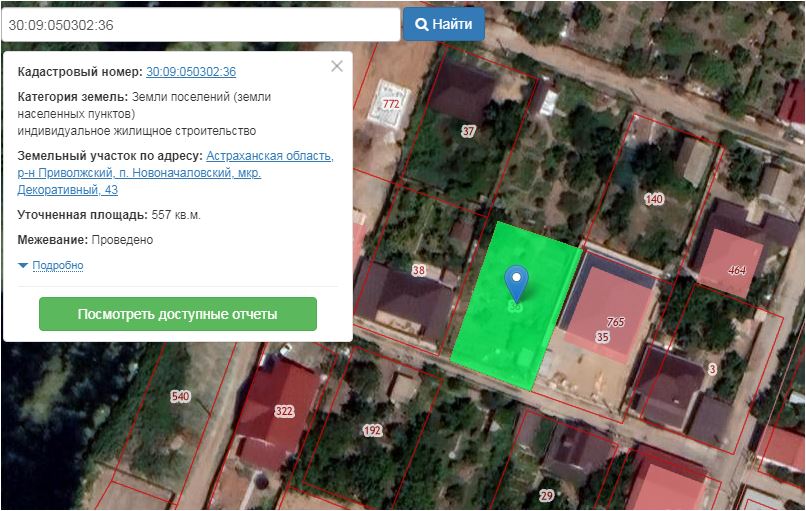806x511 pixels.
Task: Expand the Подробно details section
Action: click(x=57, y=265)
